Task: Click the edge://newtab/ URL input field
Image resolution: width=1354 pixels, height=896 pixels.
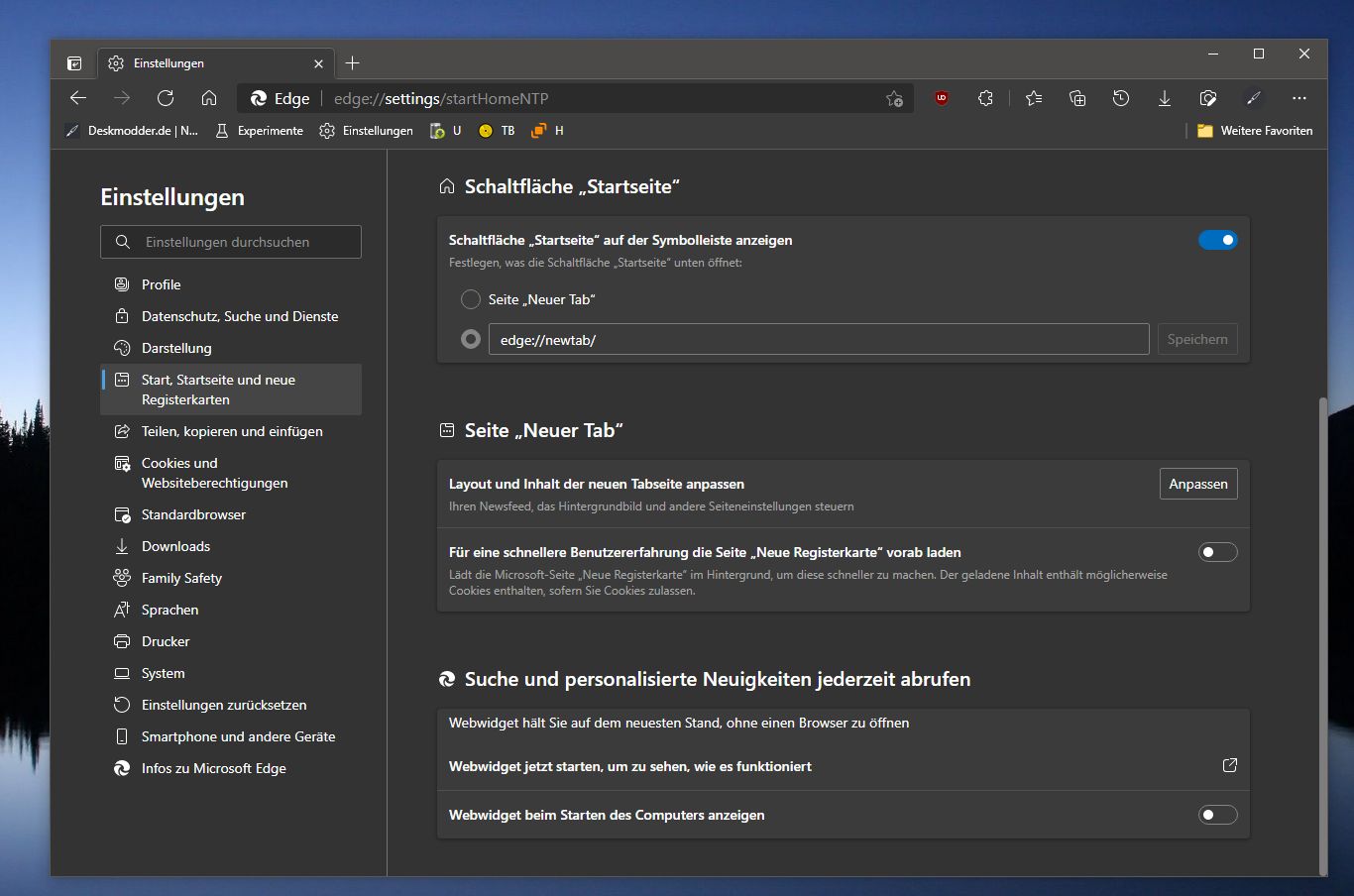Action: coord(819,339)
